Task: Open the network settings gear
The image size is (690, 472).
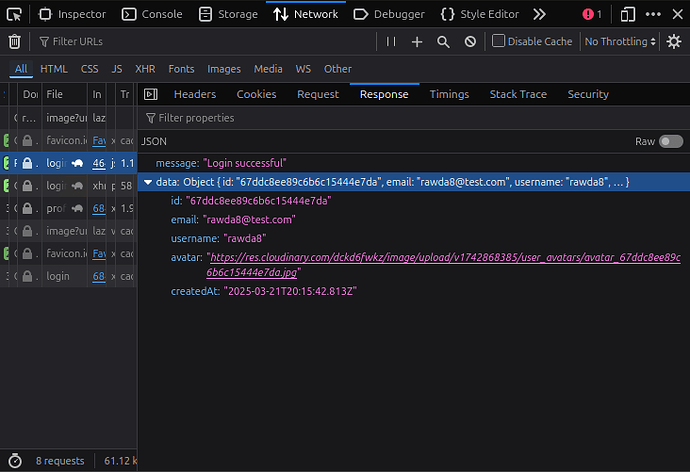Action: (674, 41)
